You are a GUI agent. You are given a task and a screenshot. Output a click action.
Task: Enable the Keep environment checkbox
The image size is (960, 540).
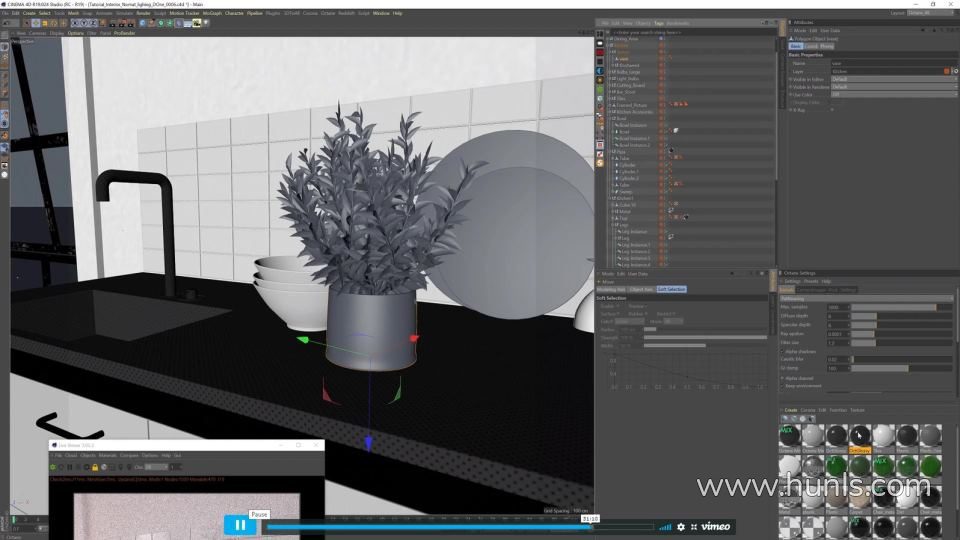click(x=782, y=385)
